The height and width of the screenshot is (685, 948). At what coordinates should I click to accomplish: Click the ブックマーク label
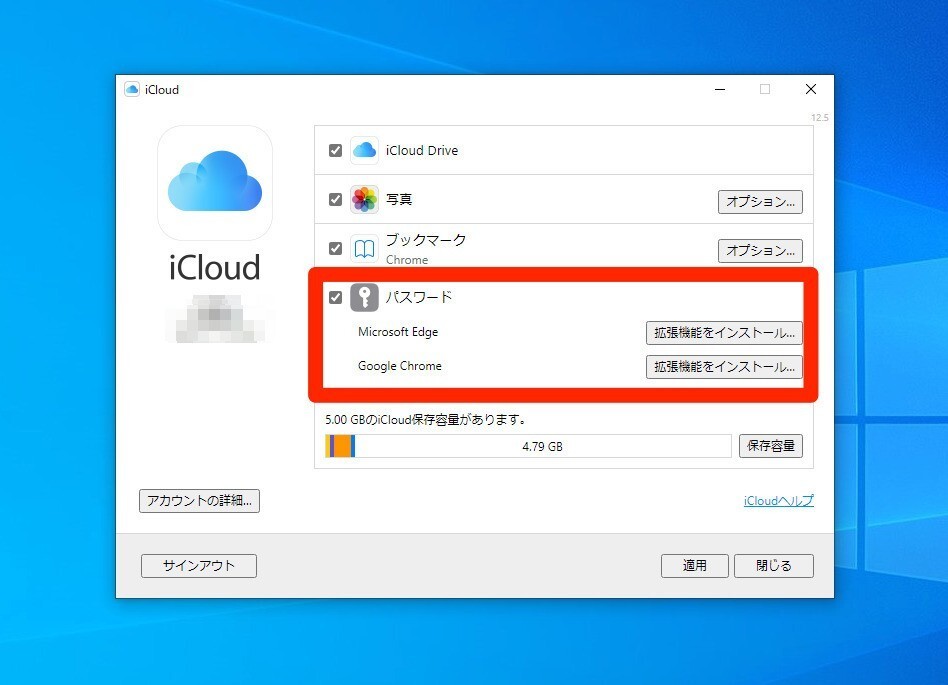click(426, 240)
